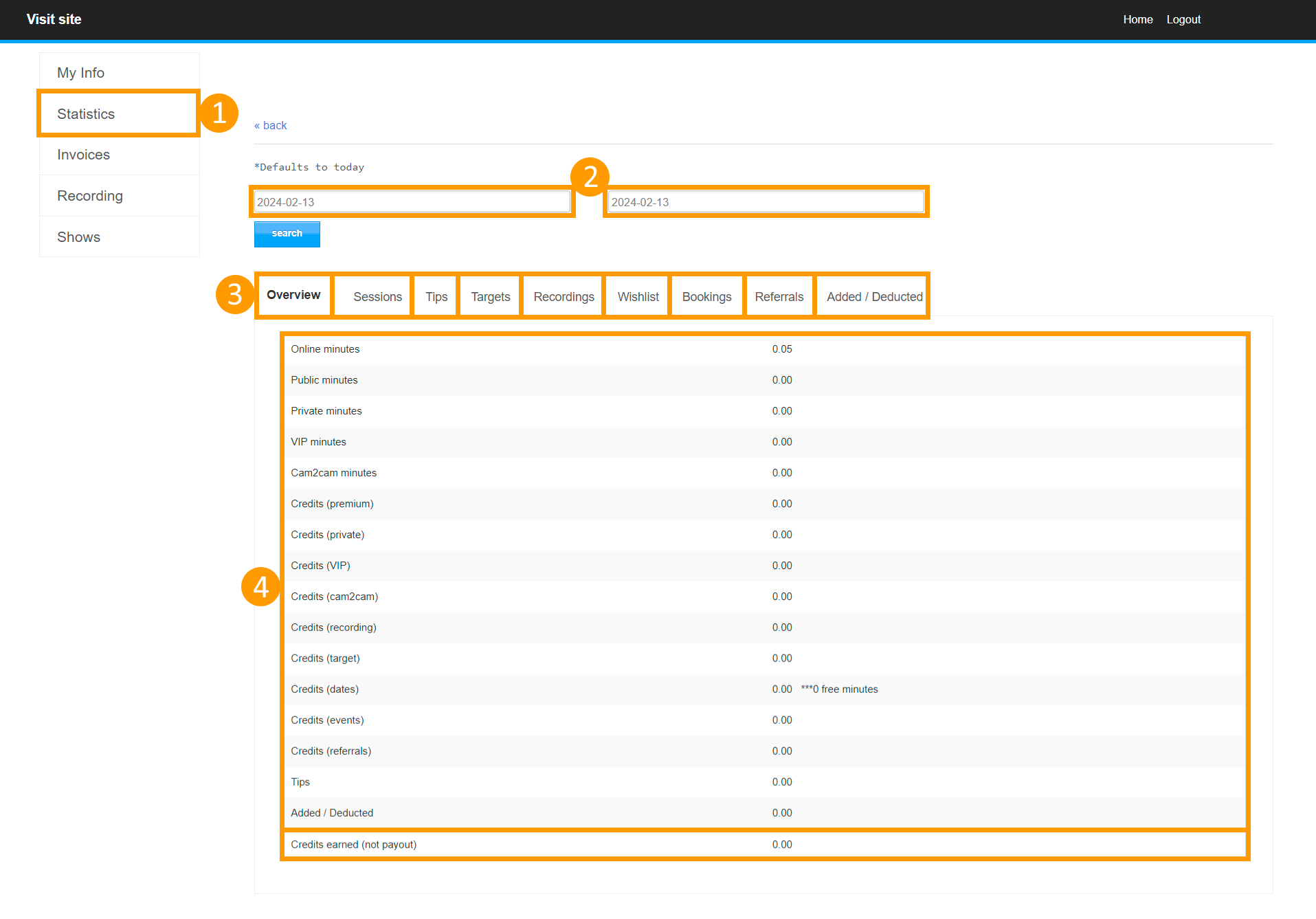This screenshot has height=919, width=1316.
Task: Click the end date input field
Action: [x=766, y=202]
